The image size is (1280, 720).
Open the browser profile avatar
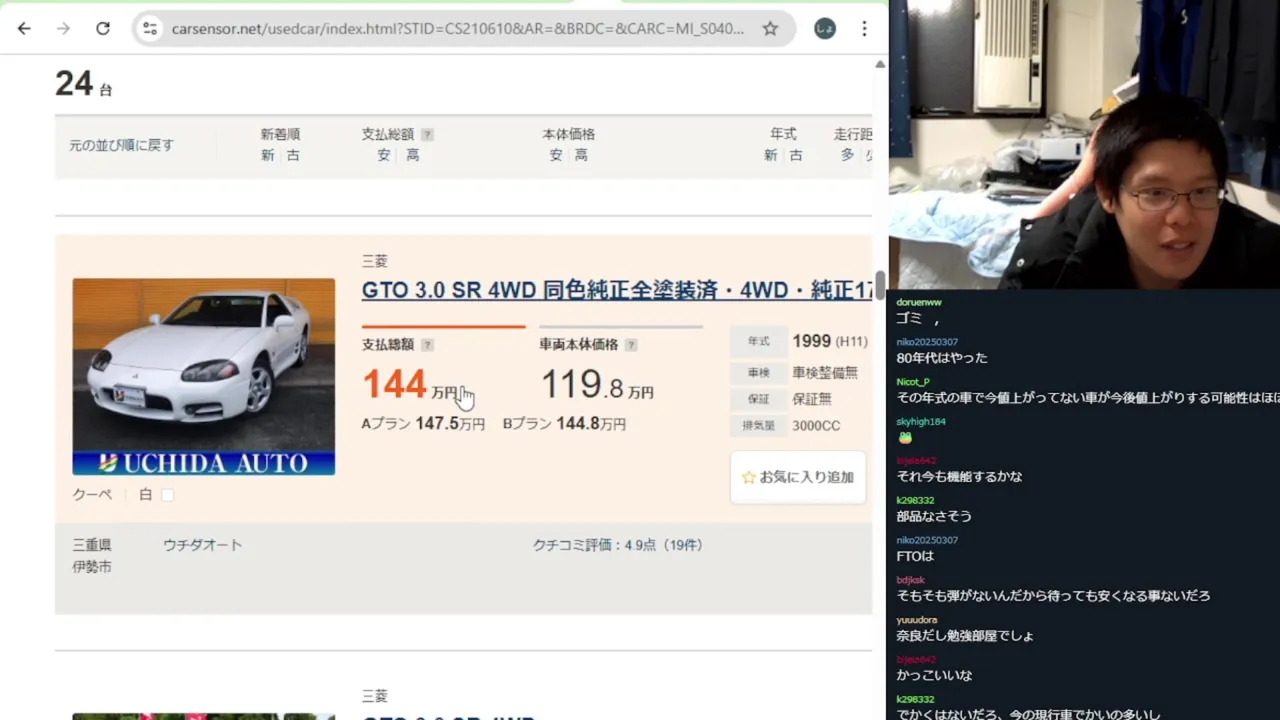(x=825, y=29)
